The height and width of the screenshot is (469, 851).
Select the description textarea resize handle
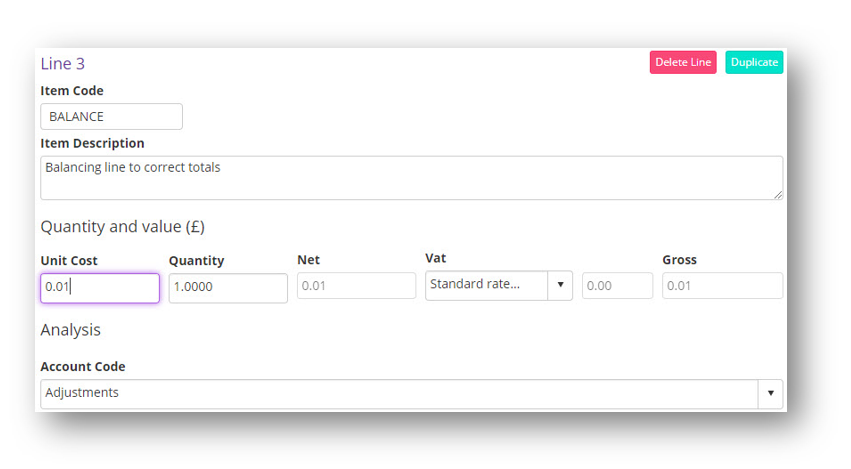click(x=778, y=195)
